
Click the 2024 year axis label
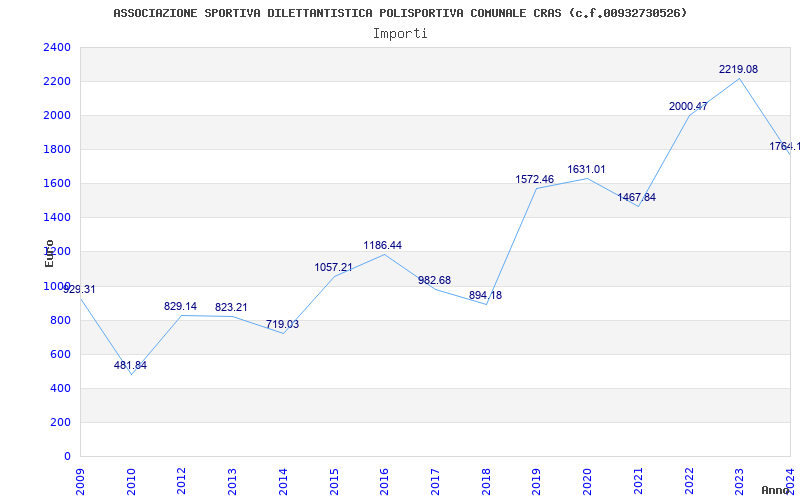pos(791,481)
